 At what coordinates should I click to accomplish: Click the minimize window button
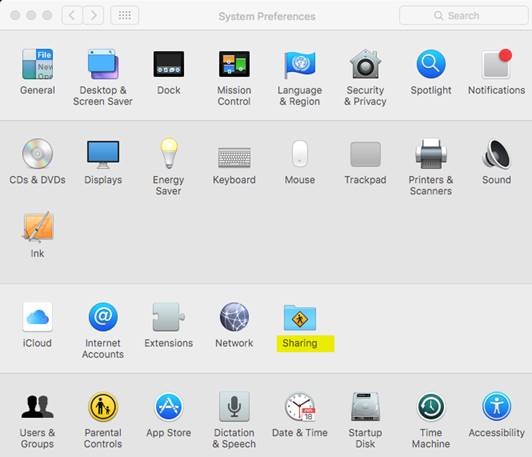(x=31, y=15)
